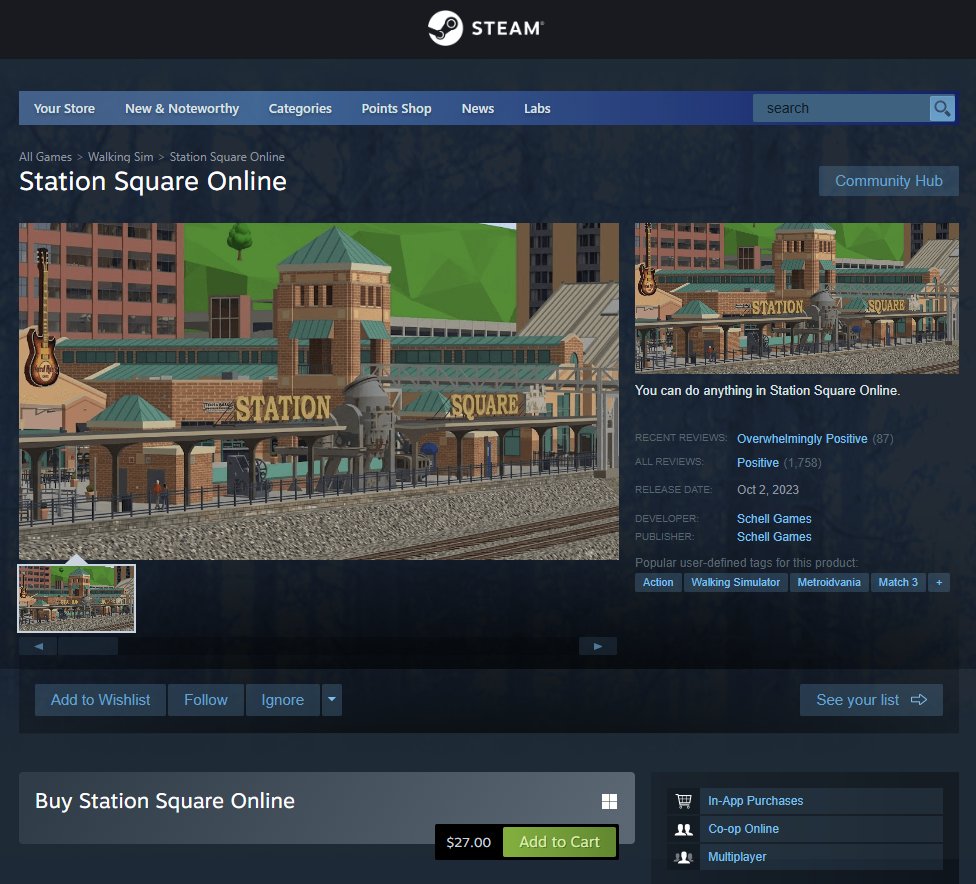976x884 pixels.
Task: Follow Station Square Online
Action: coord(205,700)
